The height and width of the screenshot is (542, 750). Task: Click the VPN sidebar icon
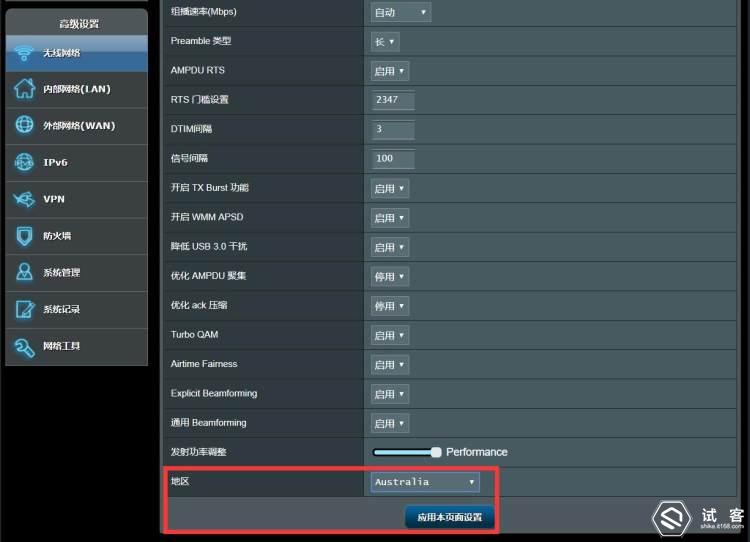point(24,199)
